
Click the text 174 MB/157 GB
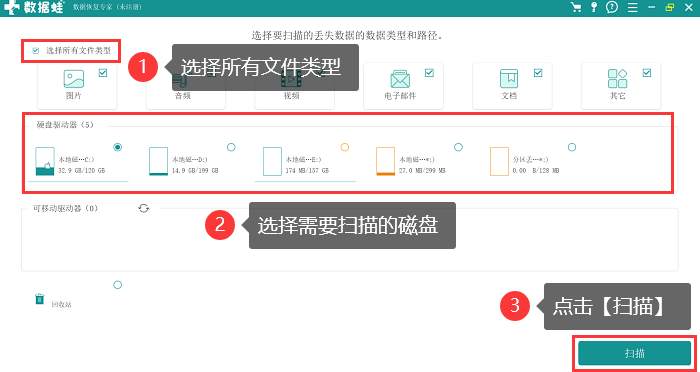coord(307,171)
